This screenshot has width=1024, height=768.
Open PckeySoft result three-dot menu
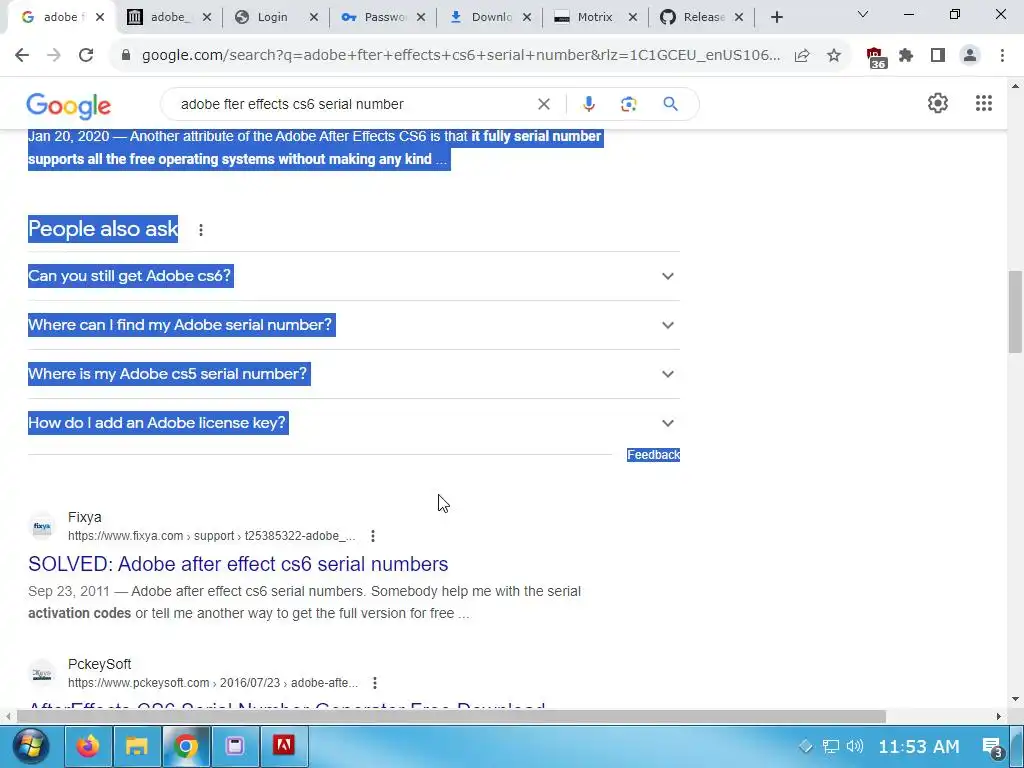(x=375, y=683)
